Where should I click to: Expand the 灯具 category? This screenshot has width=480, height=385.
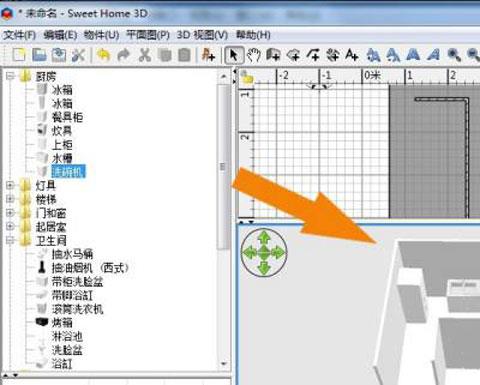(x=10, y=185)
